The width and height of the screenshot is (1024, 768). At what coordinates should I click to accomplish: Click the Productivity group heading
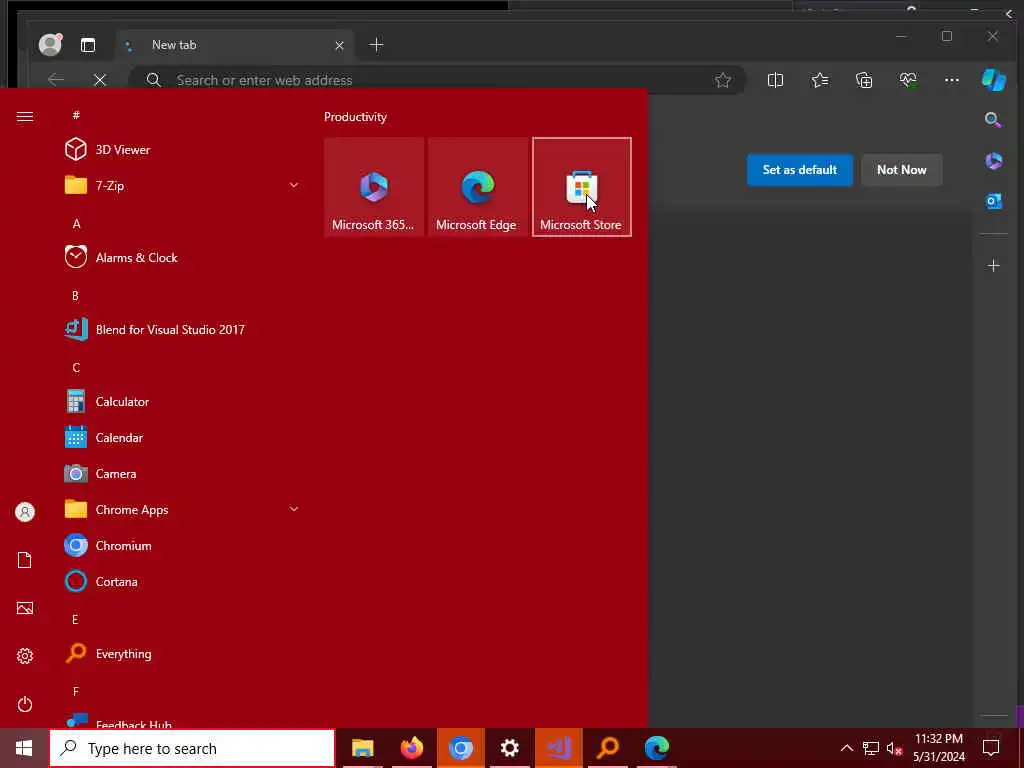(355, 117)
